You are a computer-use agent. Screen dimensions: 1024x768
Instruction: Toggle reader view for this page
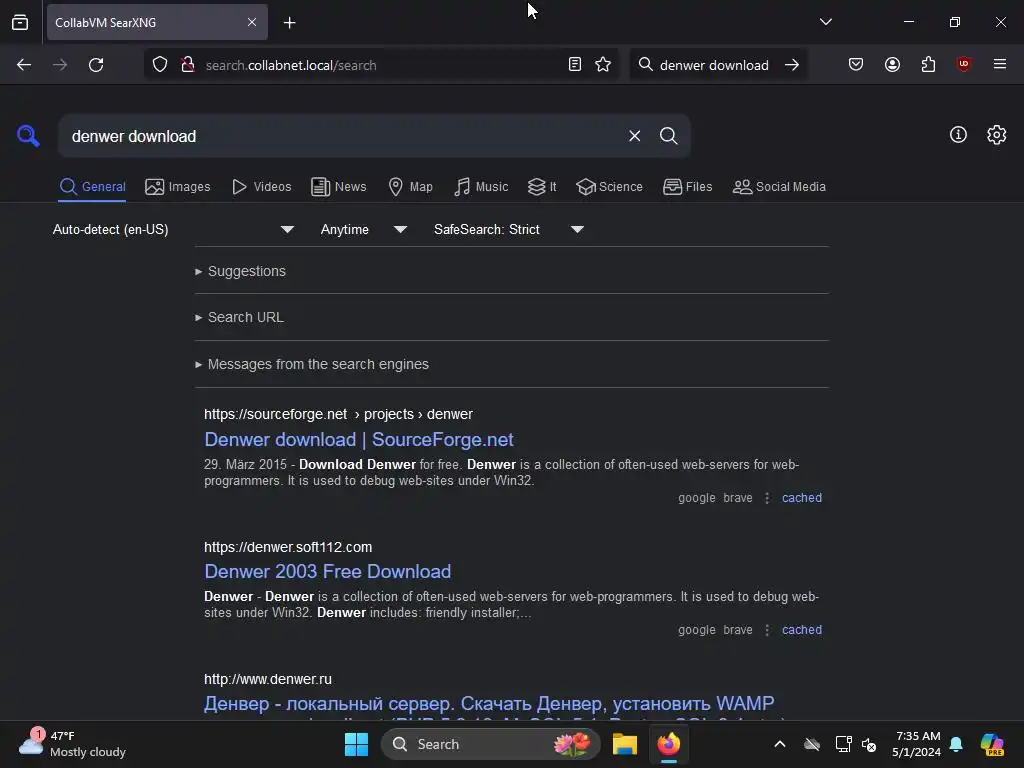tap(575, 65)
